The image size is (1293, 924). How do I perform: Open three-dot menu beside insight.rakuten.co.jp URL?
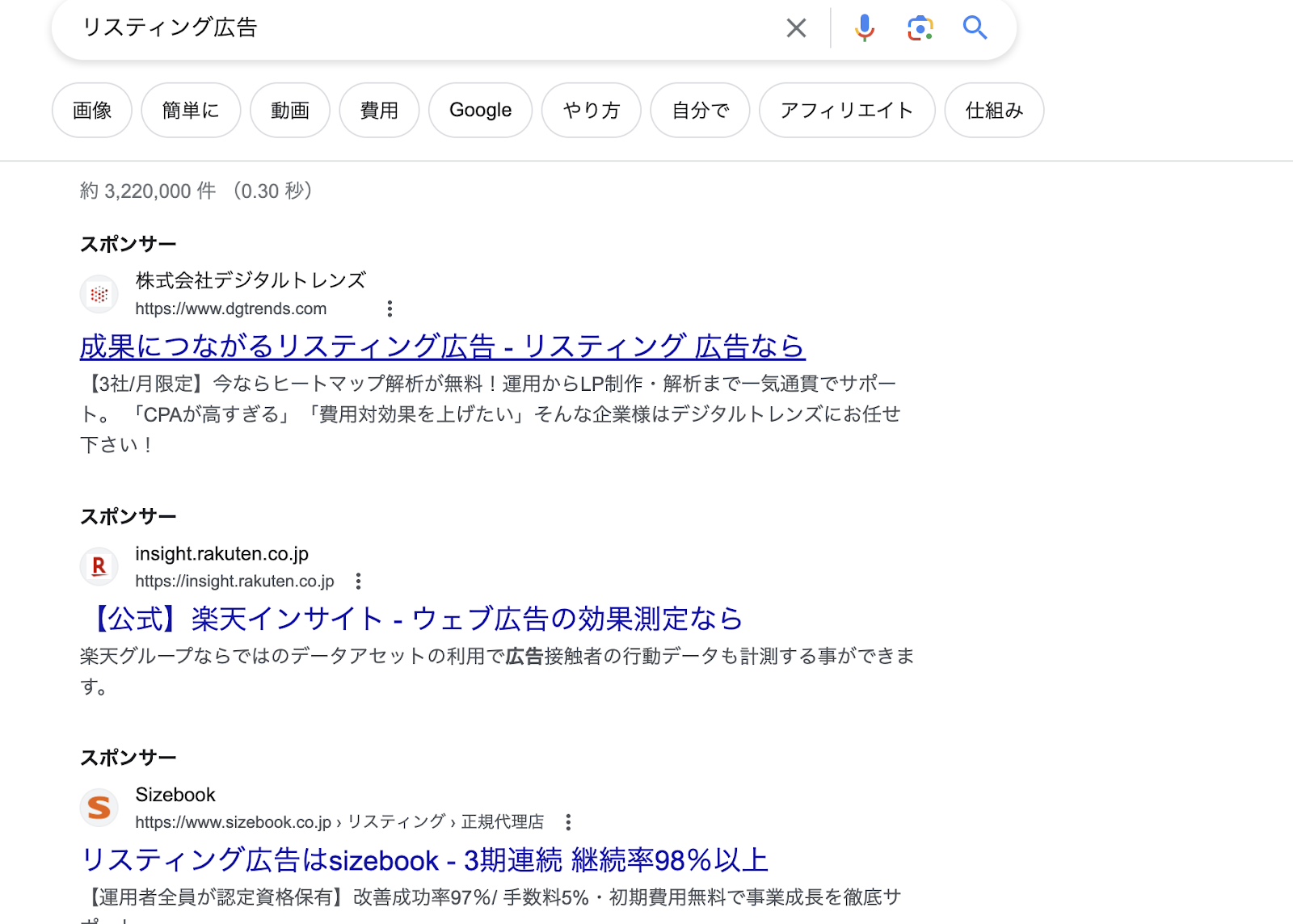pos(358,581)
